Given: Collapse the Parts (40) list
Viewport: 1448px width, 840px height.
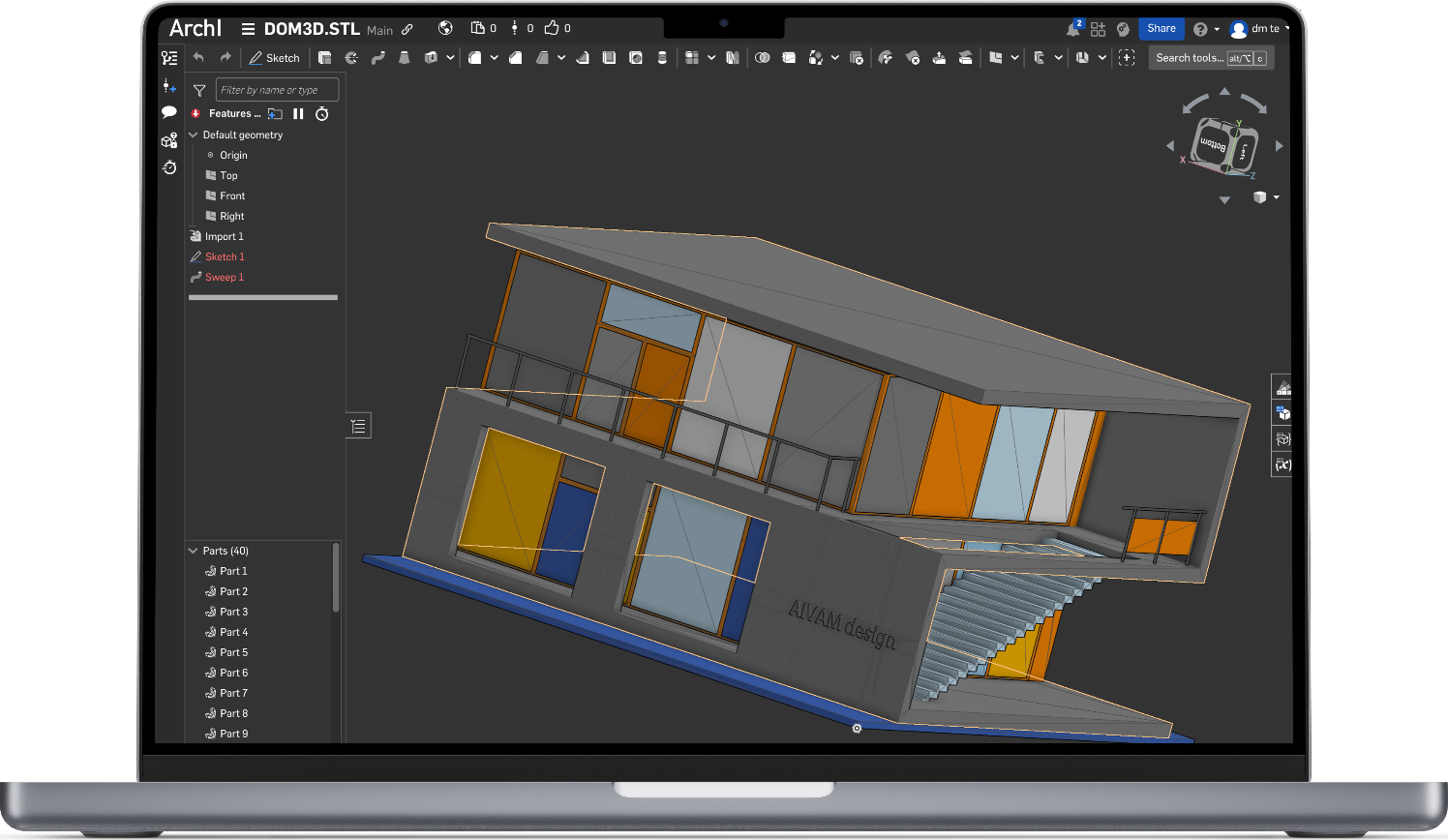Looking at the screenshot, I should click(193, 551).
